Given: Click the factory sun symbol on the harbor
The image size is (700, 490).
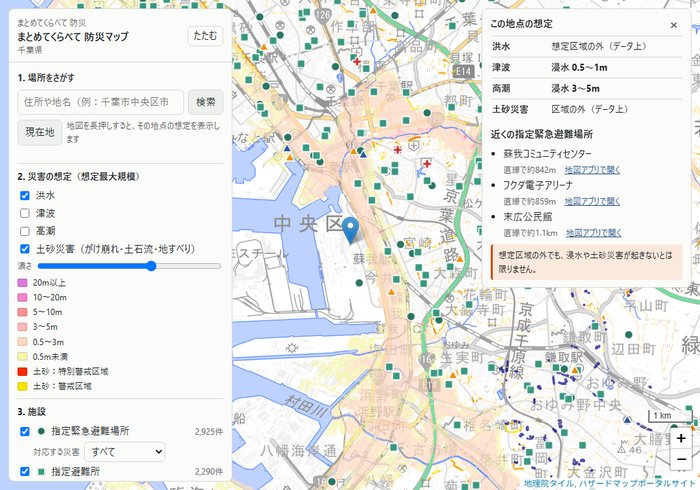Looking at the screenshot, I should pyautogui.click(x=292, y=348).
